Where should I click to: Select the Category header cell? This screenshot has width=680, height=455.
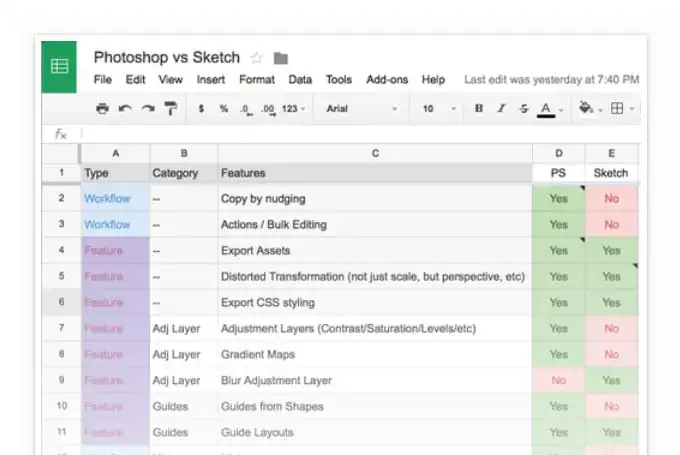point(184,173)
